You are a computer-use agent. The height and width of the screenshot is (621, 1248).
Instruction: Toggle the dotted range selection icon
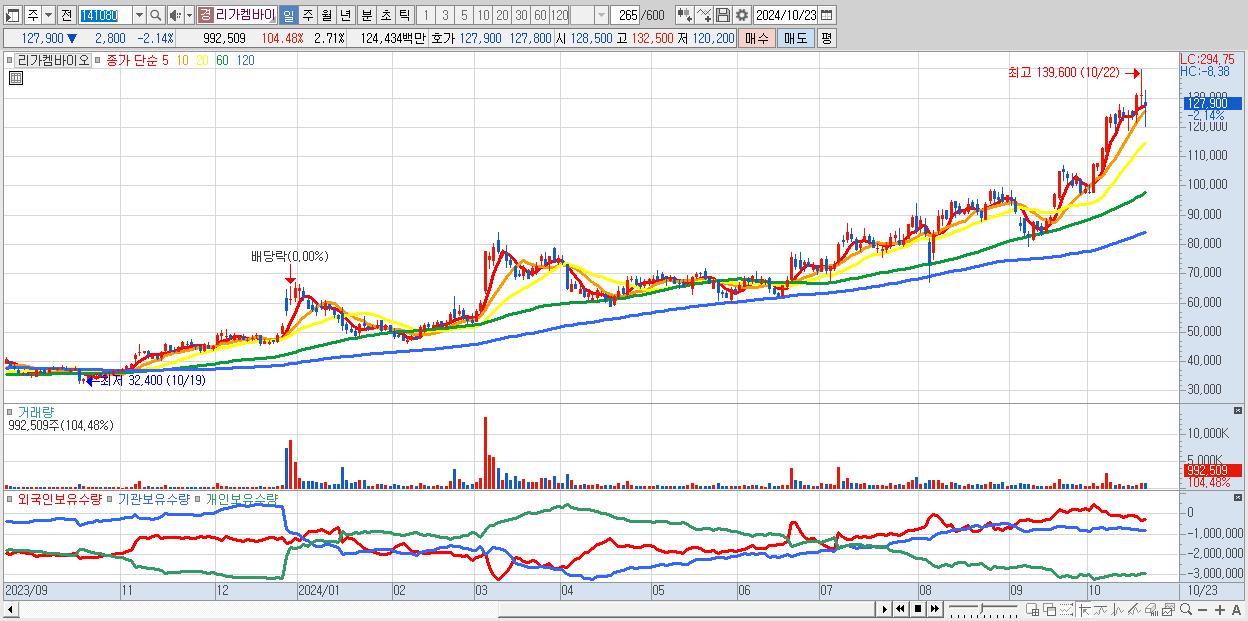pyautogui.click(x=1066, y=610)
